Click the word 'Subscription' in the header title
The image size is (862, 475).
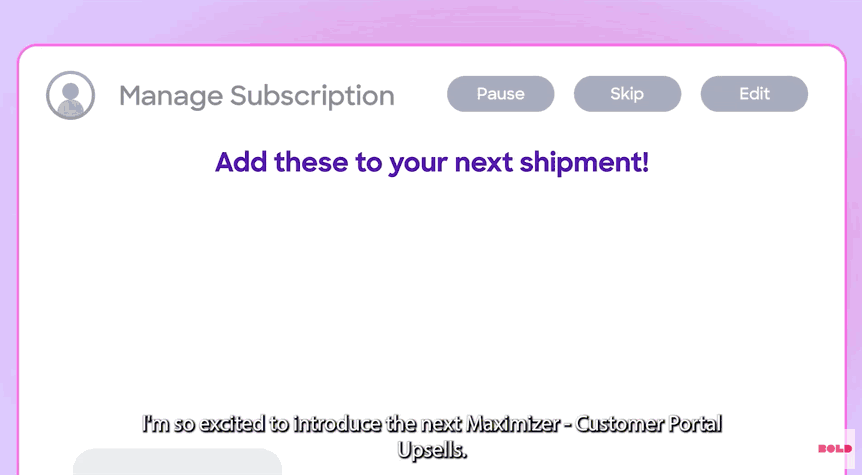(x=312, y=97)
